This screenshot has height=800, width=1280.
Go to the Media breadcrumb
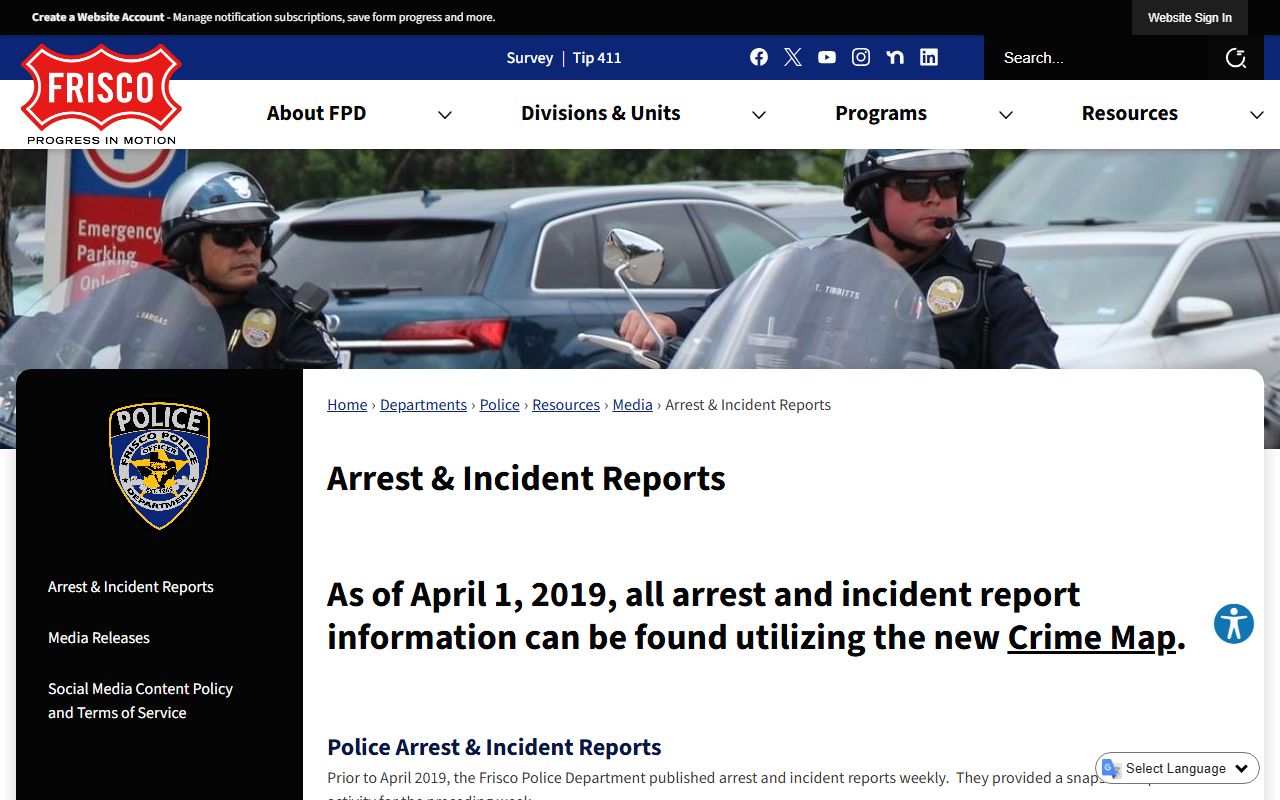point(632,405)
